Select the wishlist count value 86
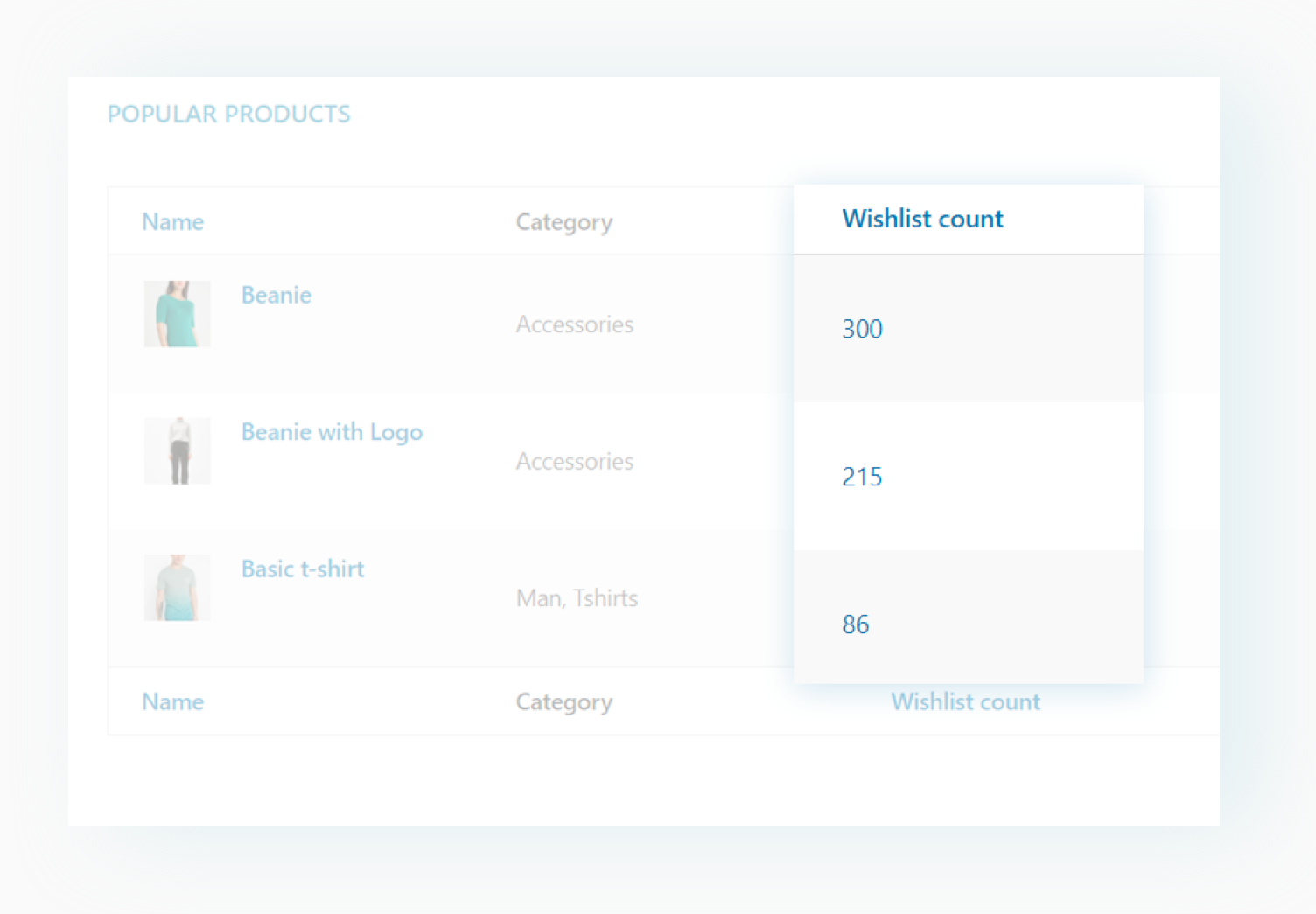The image size is (1316, 914). (855, 624)
